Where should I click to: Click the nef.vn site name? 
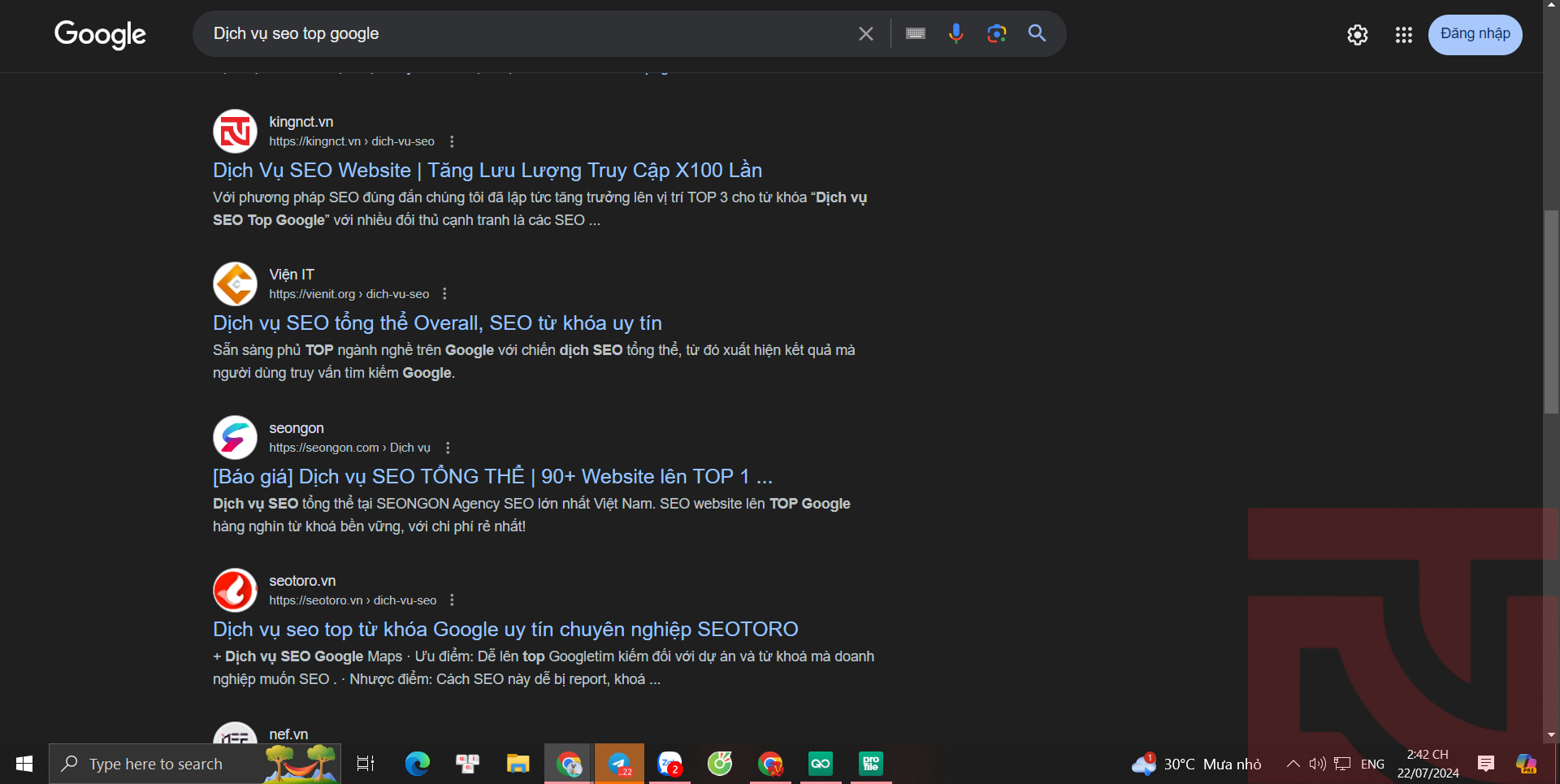288,734
